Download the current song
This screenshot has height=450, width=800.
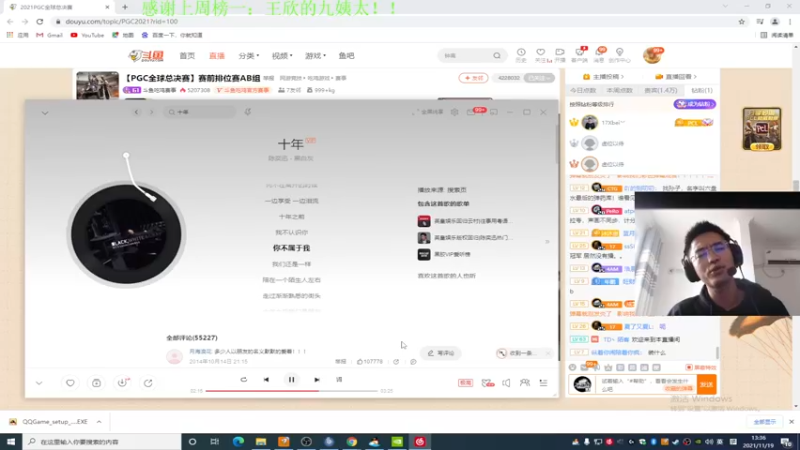[x=122, y=383]
